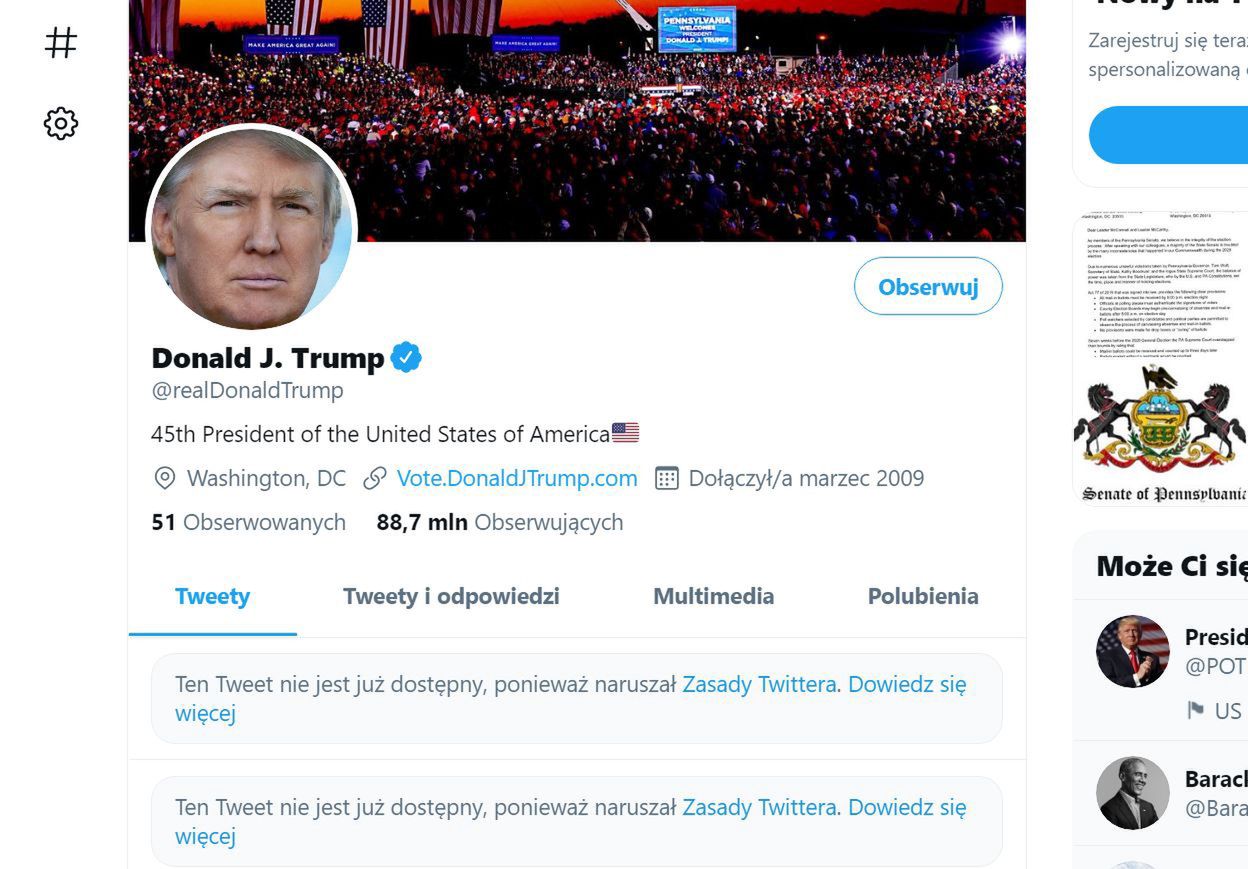This screenshot has height=869, width=1248.
Task: Click the link chain icon before Vote.DonaldJTrump.com
Action: click(x=374, y=478)
